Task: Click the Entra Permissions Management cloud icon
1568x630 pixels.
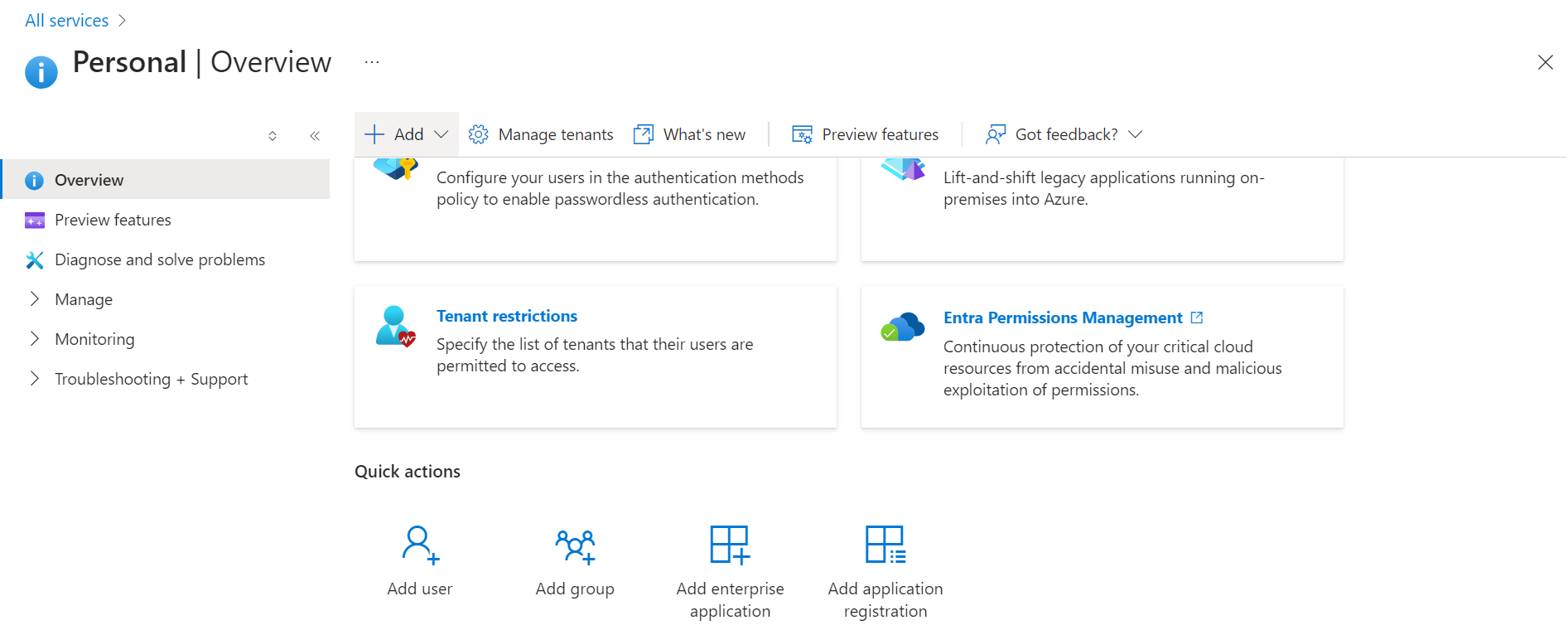Action: 903,327
